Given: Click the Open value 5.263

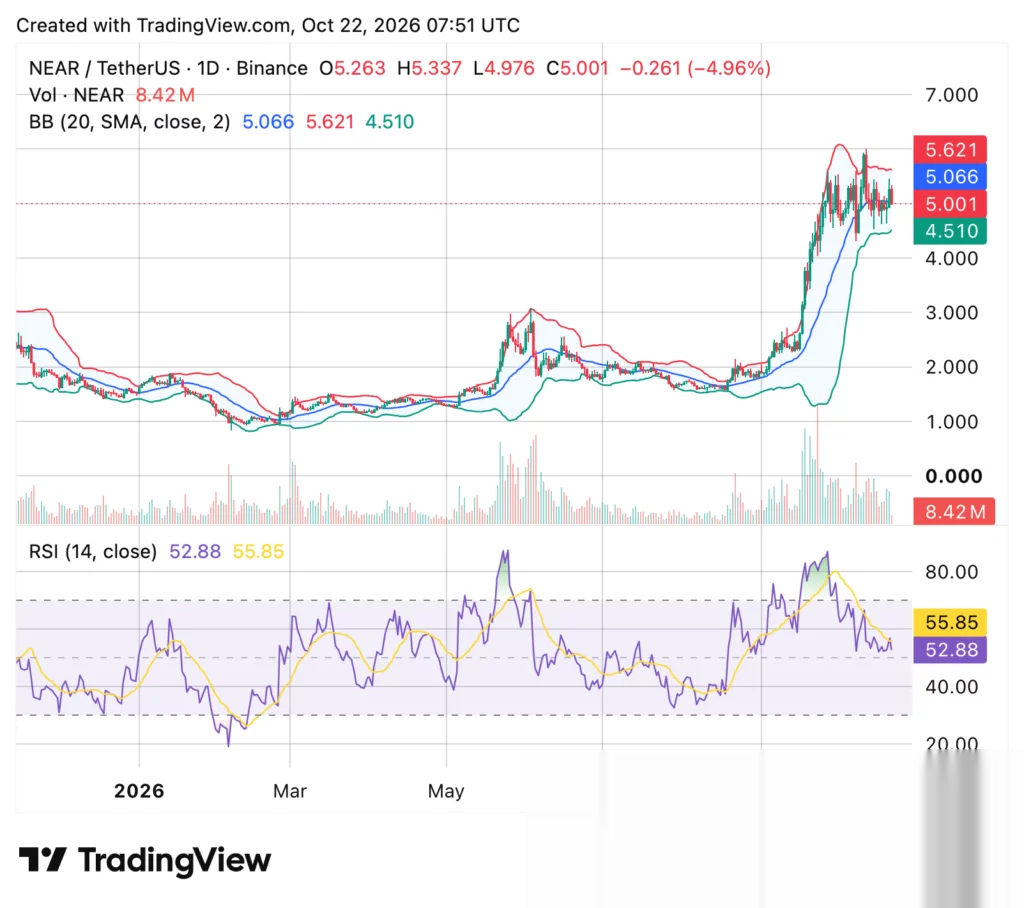Looking at the screenshot, I should [x=360, y=68].
